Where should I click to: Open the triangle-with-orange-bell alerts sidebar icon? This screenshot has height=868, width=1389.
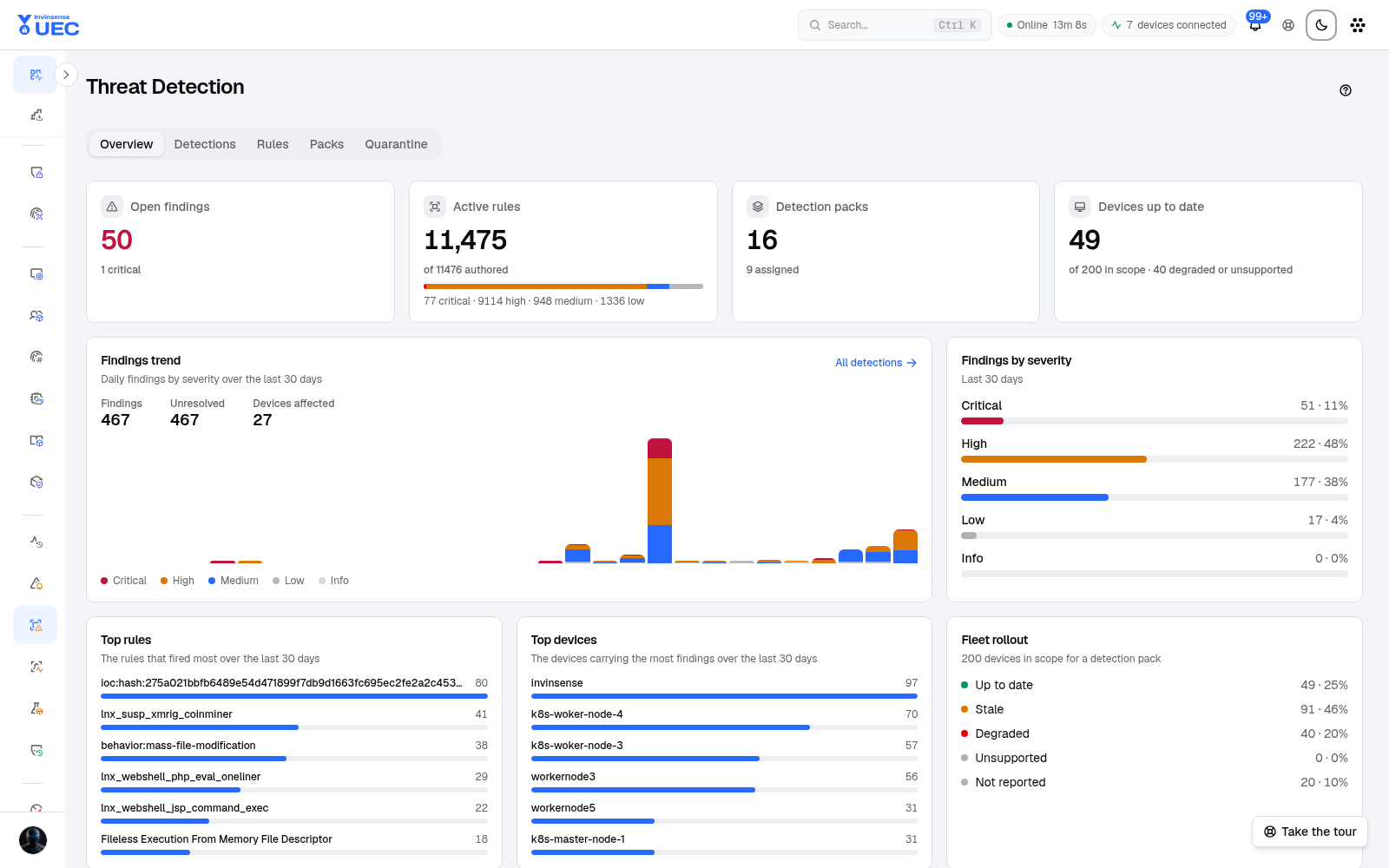[x=36, y=583]
